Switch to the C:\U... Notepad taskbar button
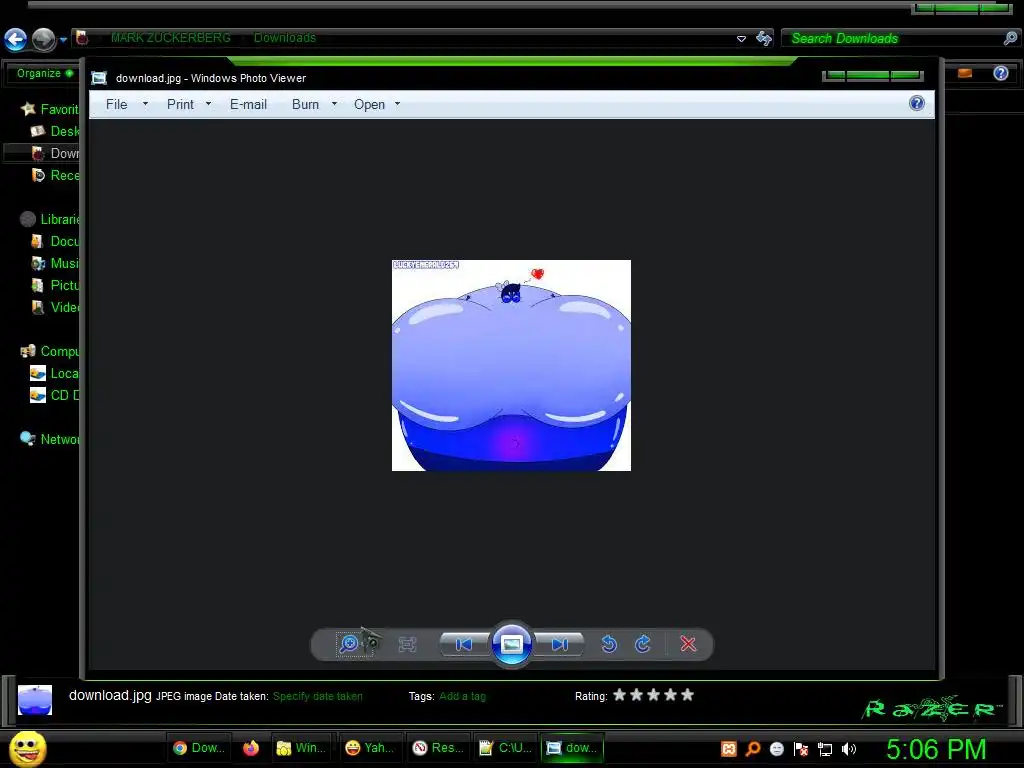The height and width of the screenshot is (768, 1024). [x=505, y=748]
